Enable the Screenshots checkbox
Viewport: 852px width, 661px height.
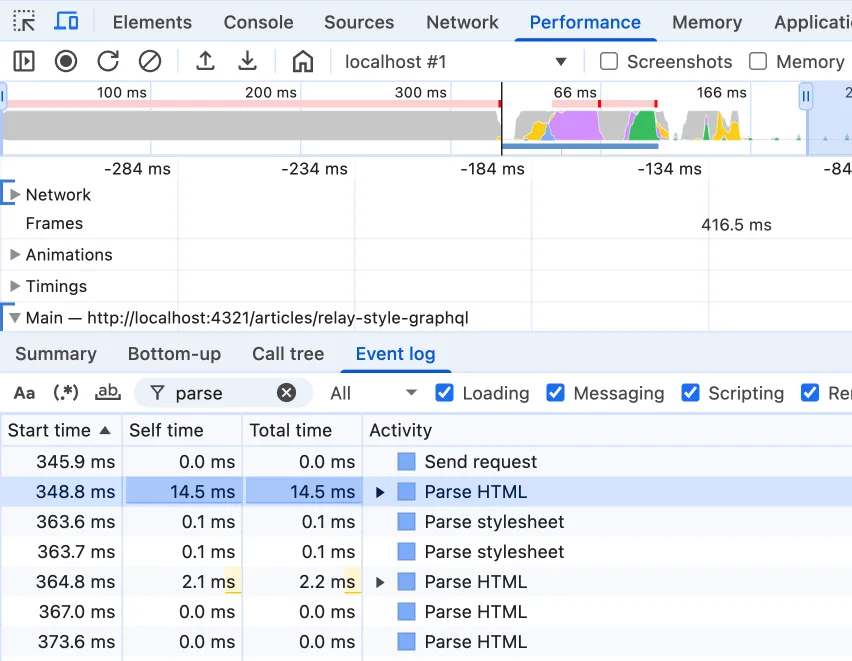608,61
